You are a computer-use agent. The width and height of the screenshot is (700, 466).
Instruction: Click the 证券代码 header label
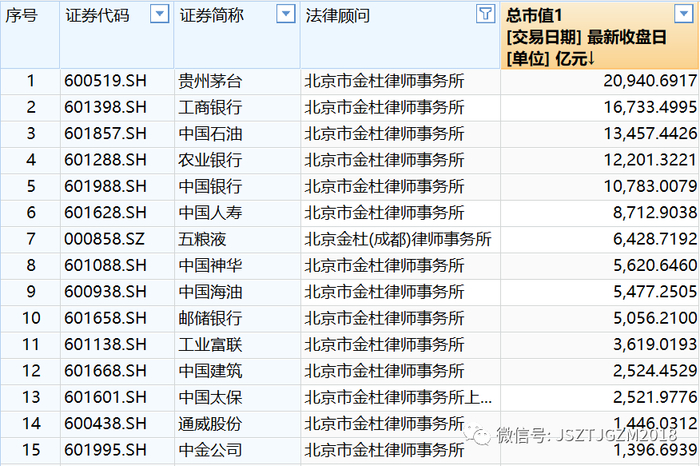coord(97,16)
